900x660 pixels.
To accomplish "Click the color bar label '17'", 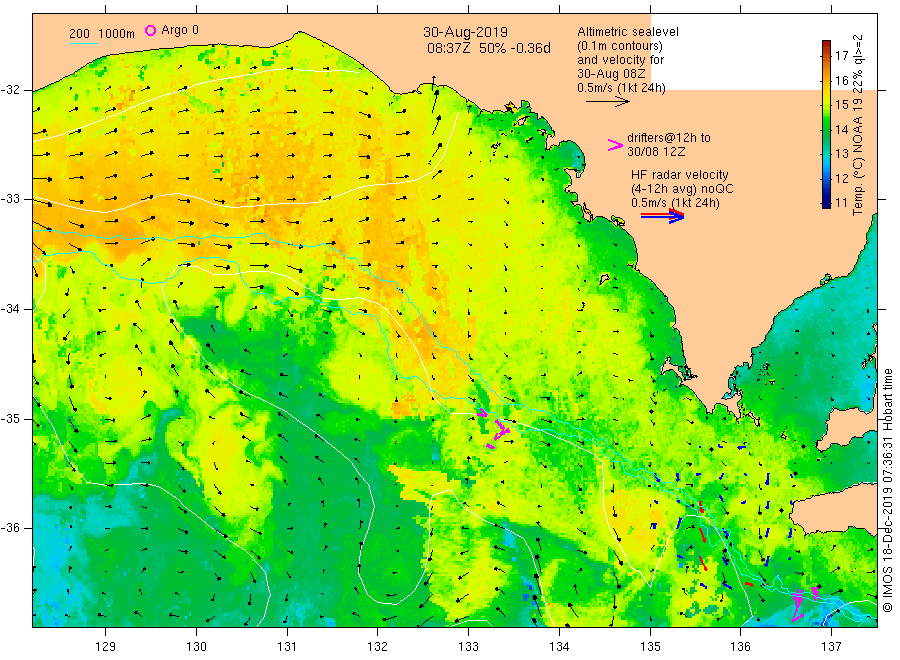I will click(841, 55).
